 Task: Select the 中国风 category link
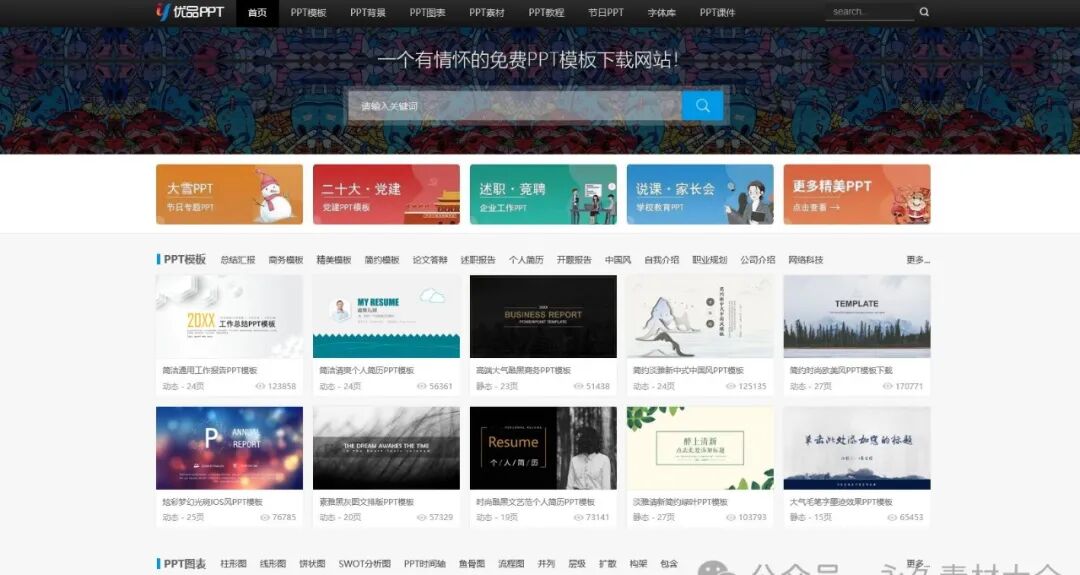coord(618,260)
